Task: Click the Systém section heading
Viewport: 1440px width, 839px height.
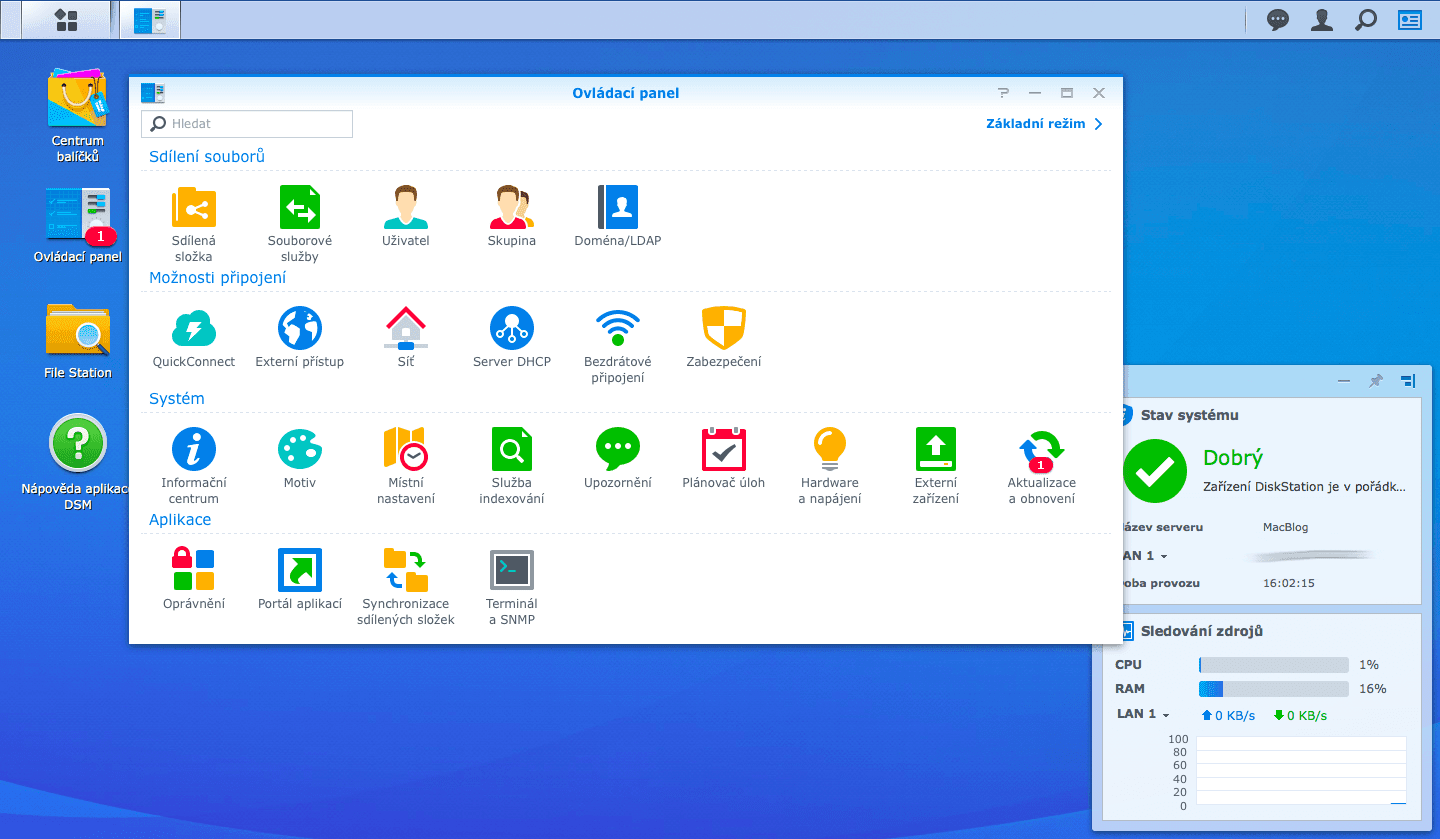Action: coord(177,399)
